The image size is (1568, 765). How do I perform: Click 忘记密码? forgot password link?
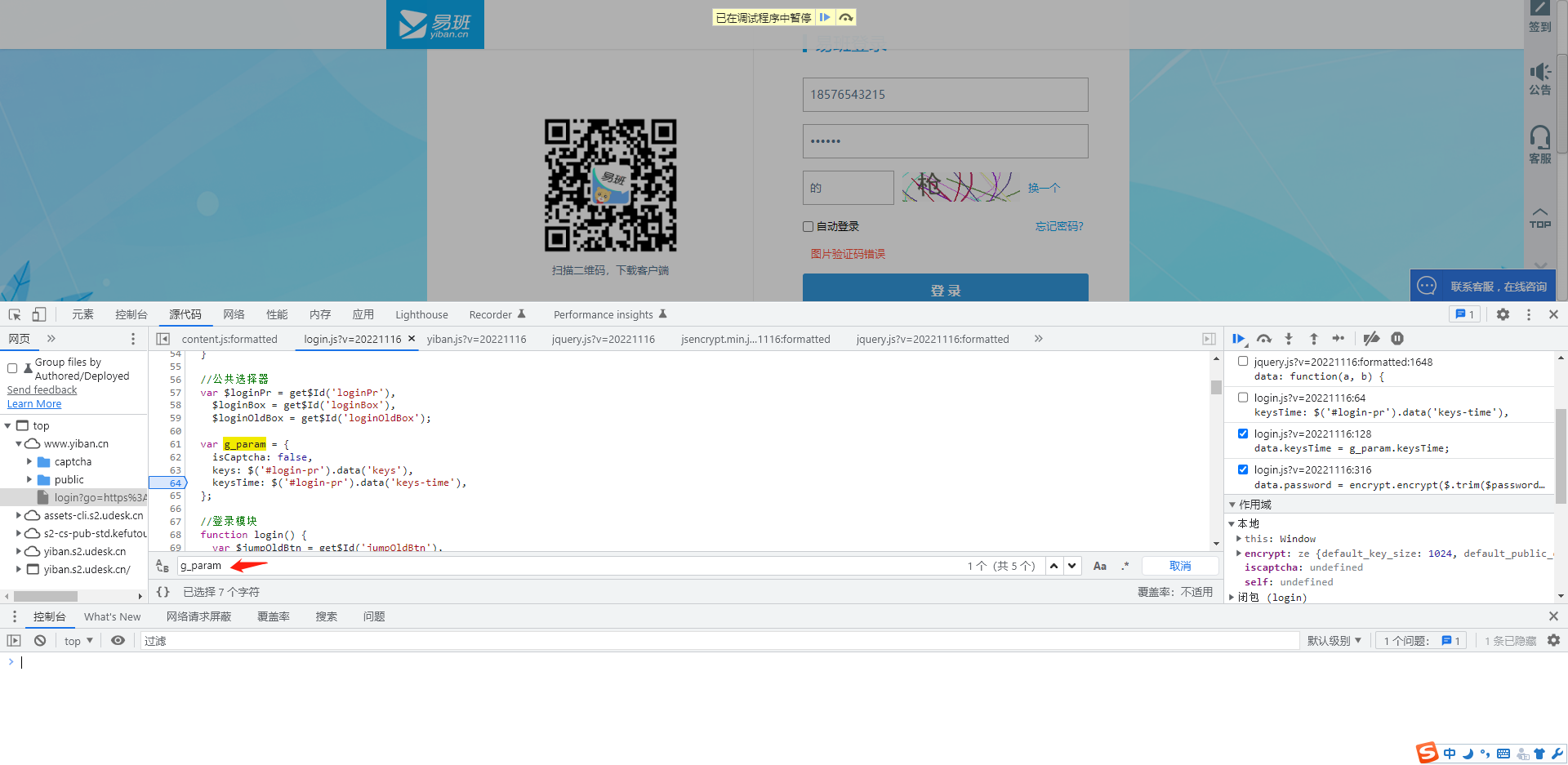[1059, 227]
